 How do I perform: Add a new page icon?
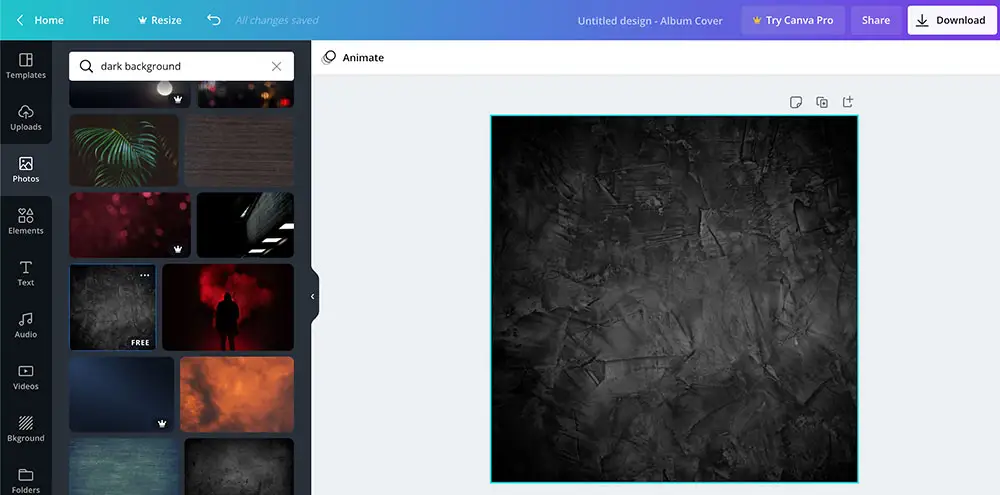point(848,102)
